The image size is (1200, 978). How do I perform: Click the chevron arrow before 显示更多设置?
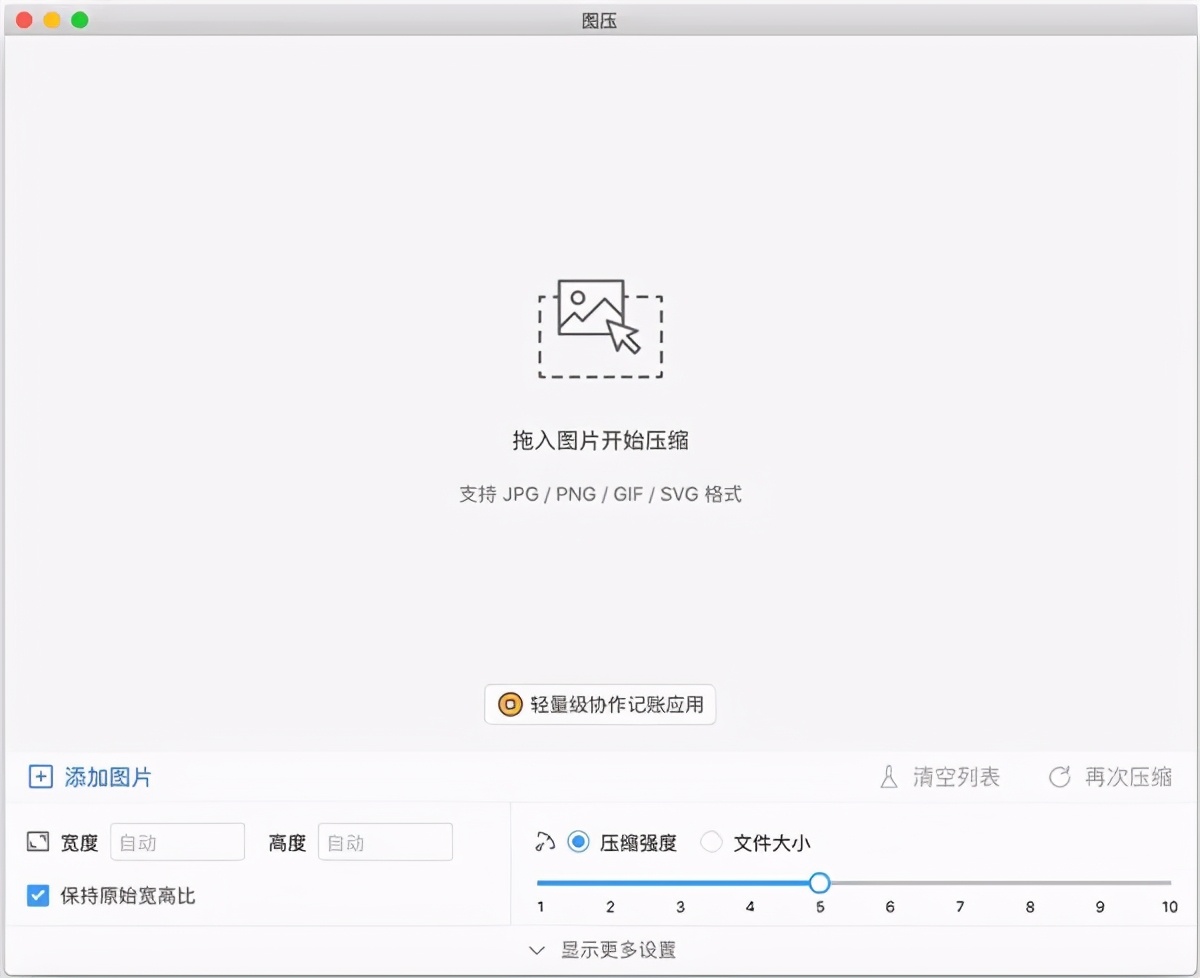(x=537, y=950)
